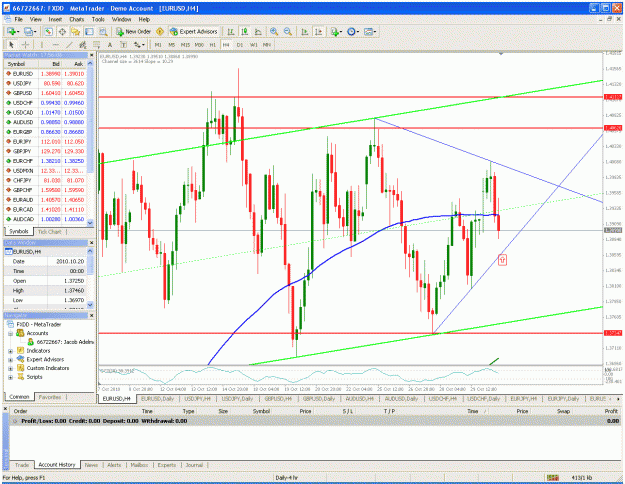Screen dimensions: 625x484
Task: Switch to the Tick Chart tab
Action: tap(49, 232)
